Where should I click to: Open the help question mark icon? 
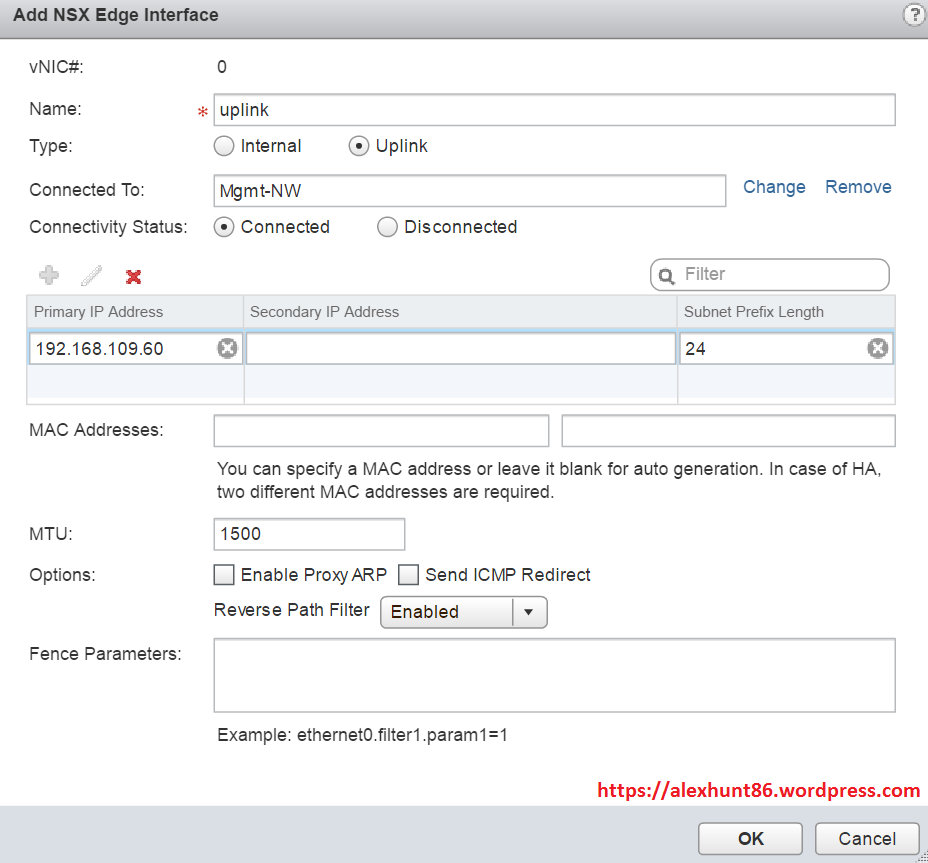913,15
